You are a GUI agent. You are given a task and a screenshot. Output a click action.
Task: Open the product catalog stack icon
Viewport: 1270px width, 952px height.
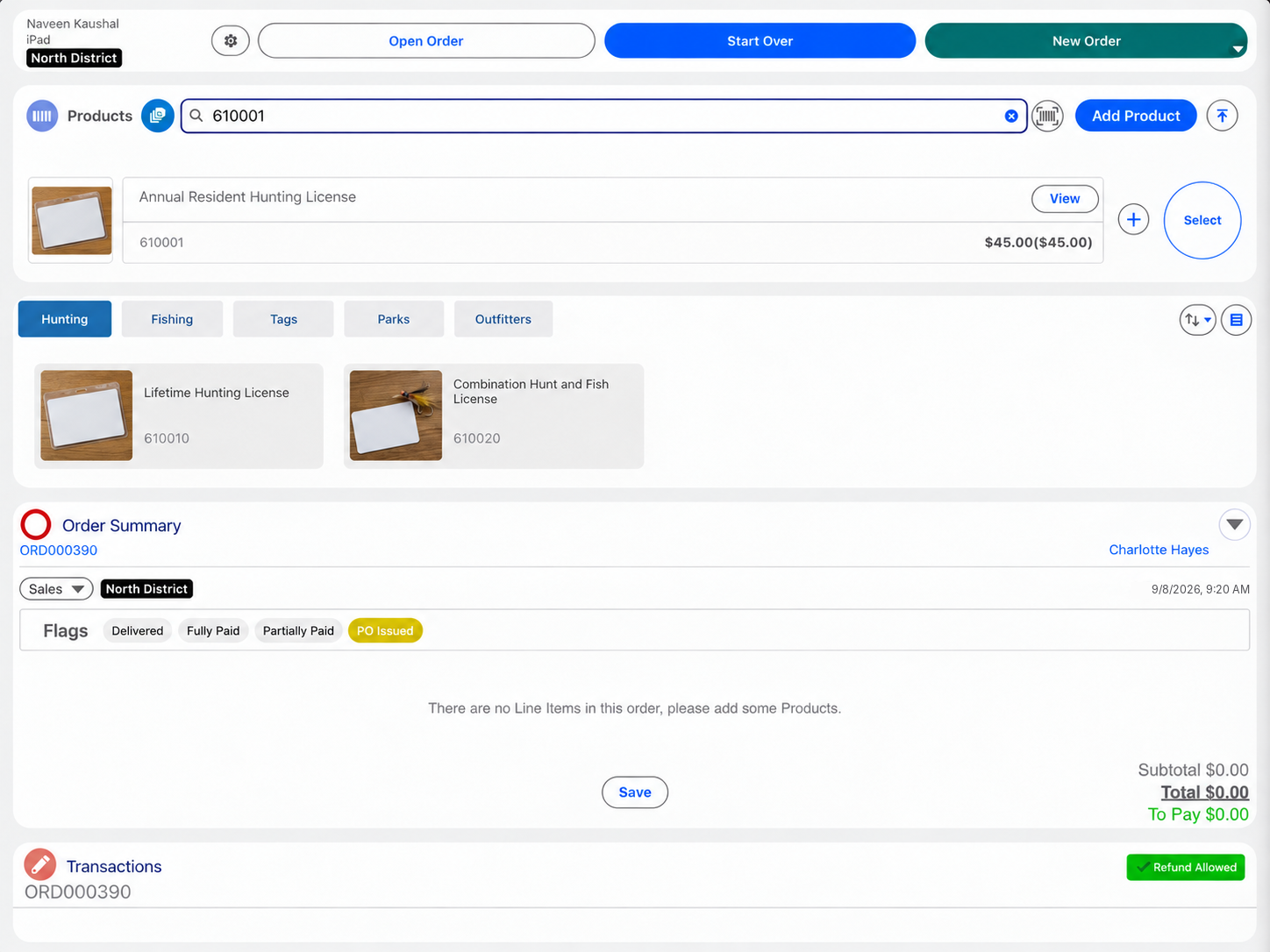pyautogui.click(x=158, y=116)
